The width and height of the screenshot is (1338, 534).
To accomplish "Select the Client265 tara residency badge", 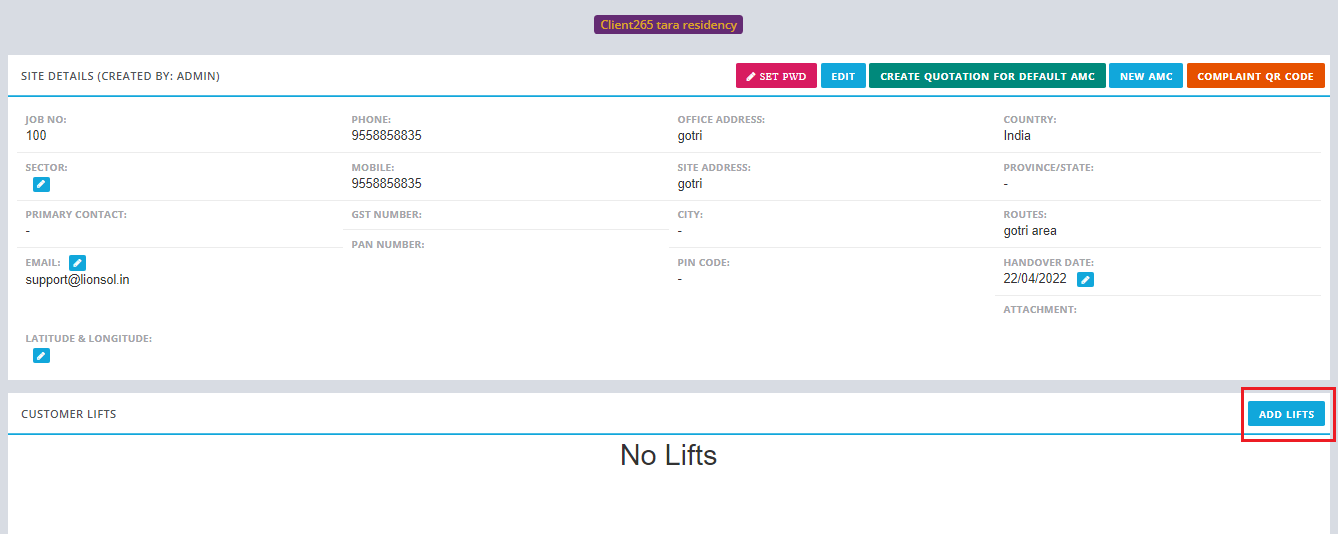I will click(x=668, y=25).
